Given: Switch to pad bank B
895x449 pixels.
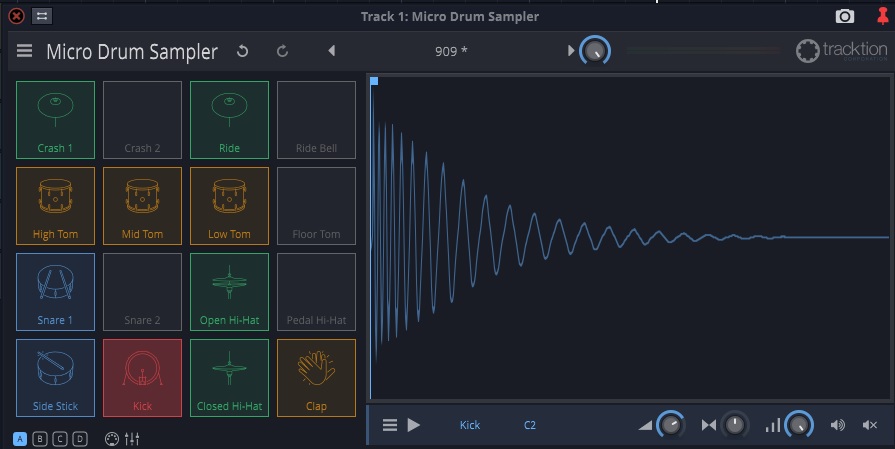Looking at the screenshot, I should coord(40,439).
